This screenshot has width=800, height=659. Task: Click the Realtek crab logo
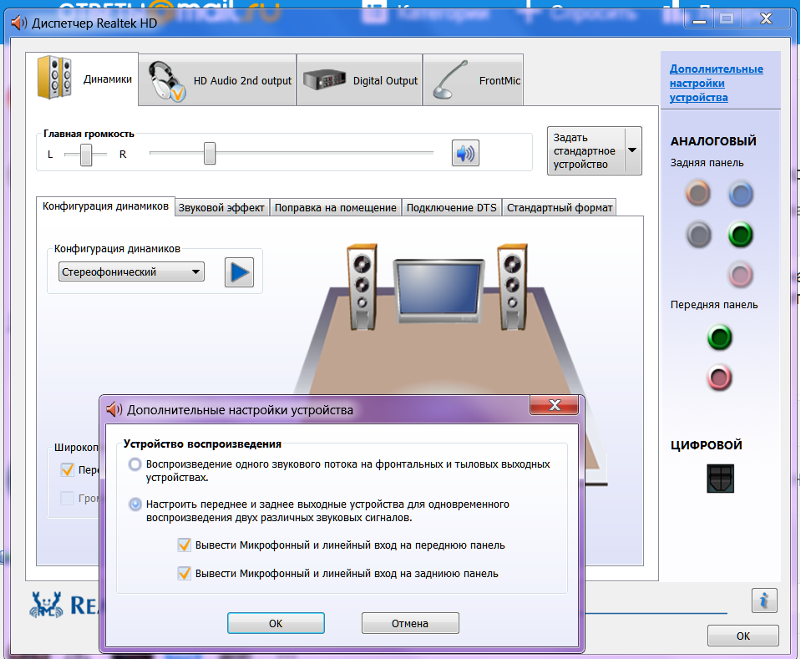tap(46, 605)
